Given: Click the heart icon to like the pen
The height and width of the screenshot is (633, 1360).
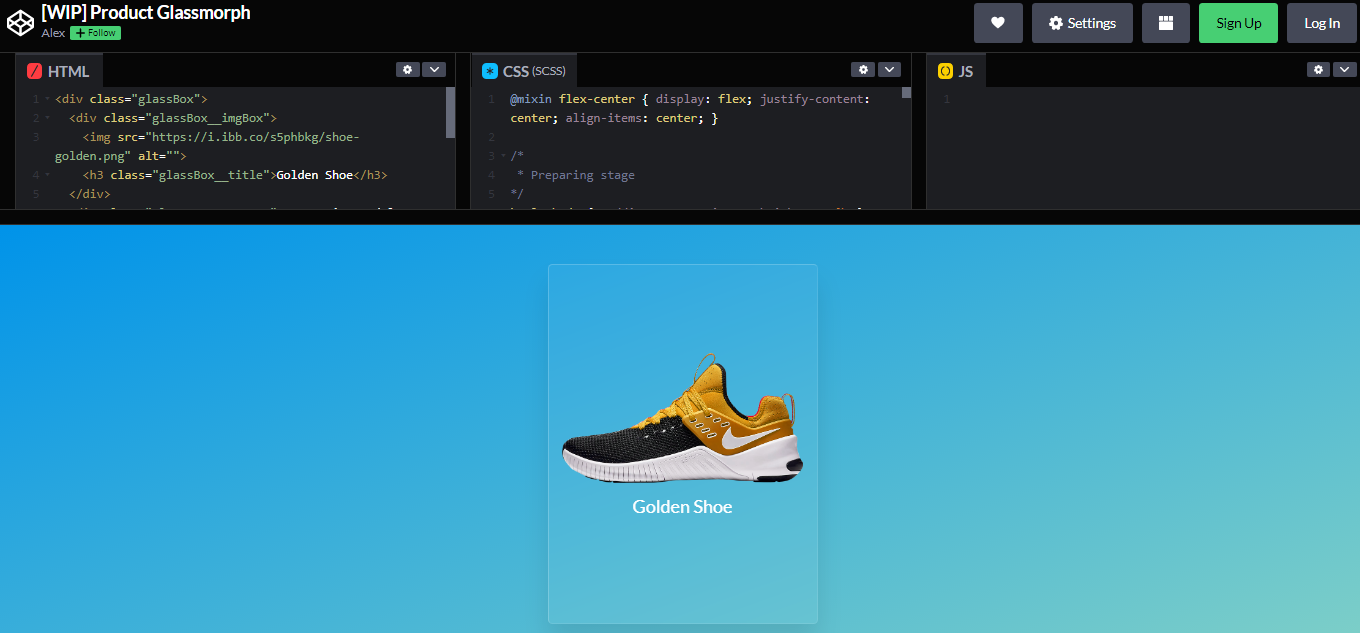Looking at the screenshot, I should (x=998, y=22).
